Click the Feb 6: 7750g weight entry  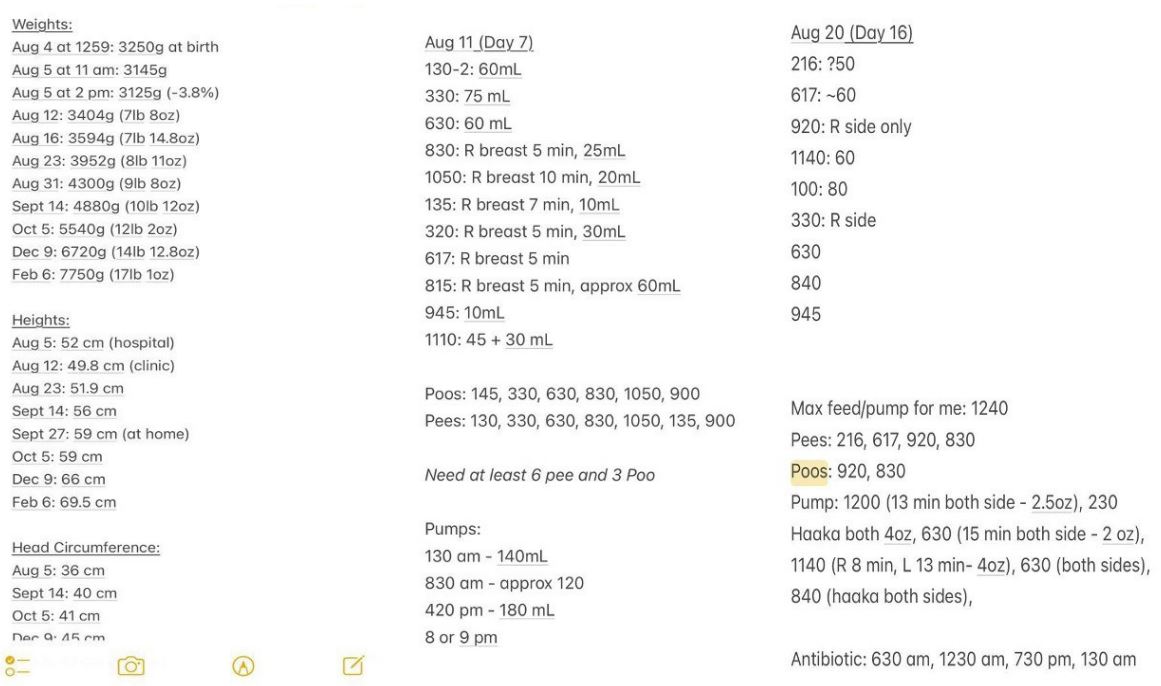pos(93,274)
